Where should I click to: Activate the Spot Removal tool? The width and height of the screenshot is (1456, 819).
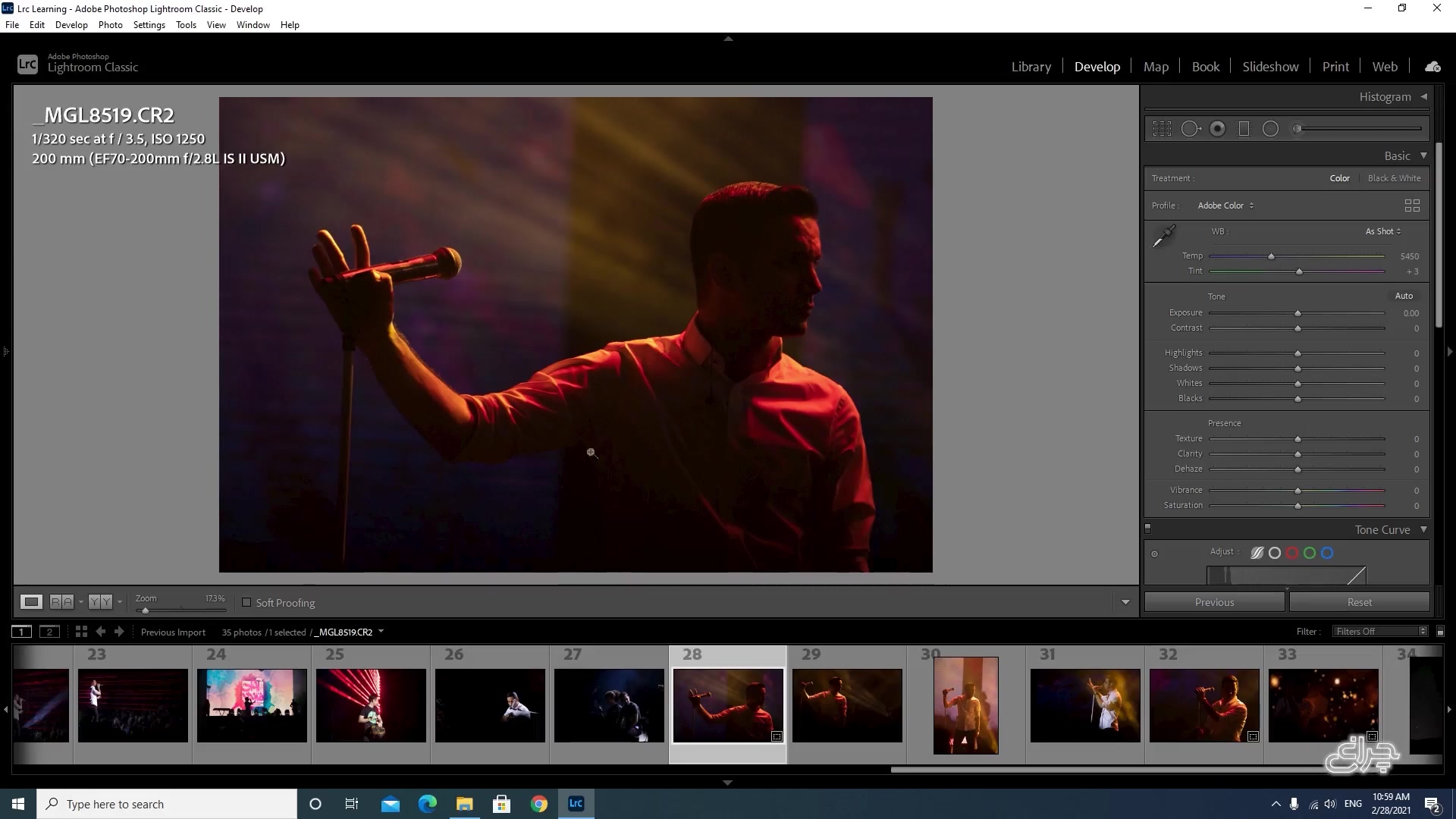pos(1191,129)
